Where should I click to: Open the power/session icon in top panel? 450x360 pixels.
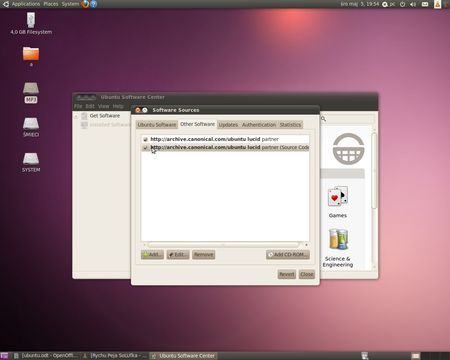pos(402,4)
